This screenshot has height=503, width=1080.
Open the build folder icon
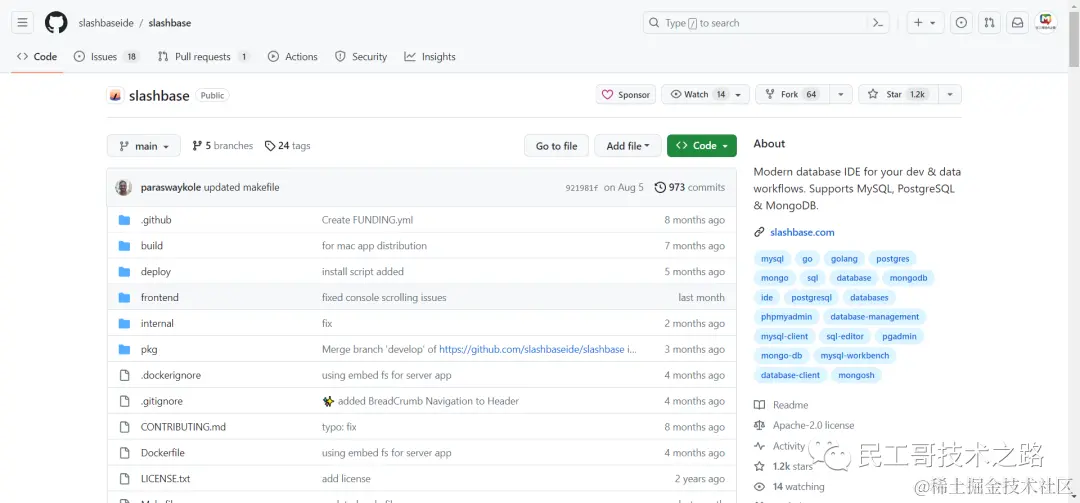point(124,246)
